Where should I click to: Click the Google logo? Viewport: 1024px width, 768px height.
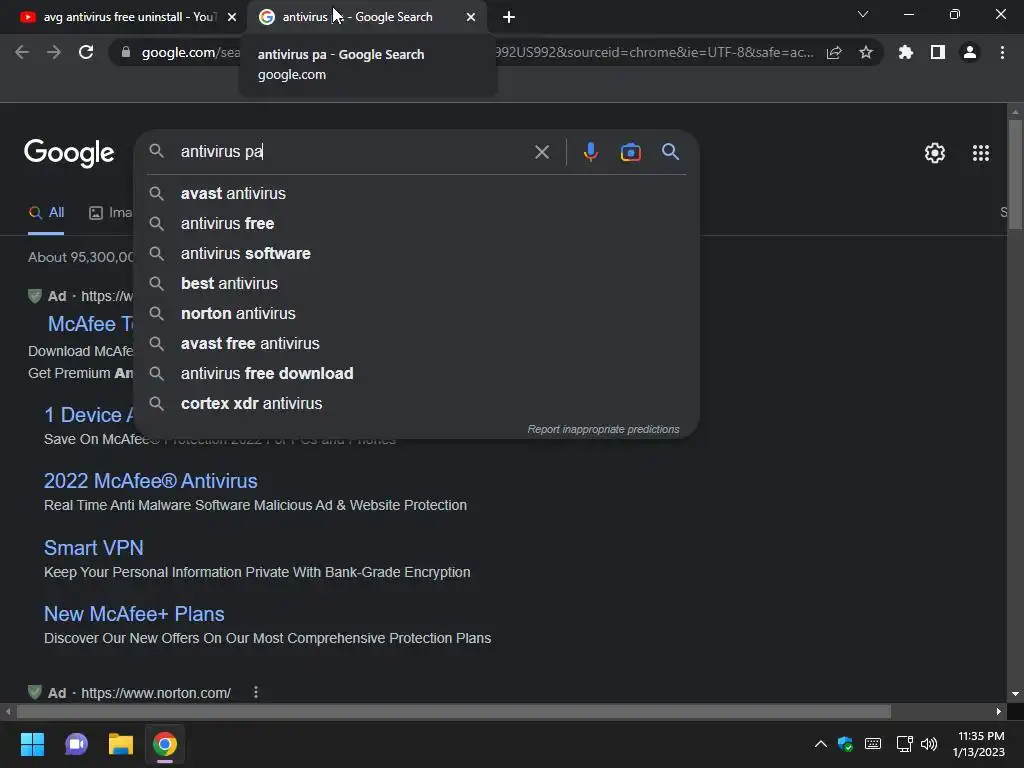coord(69,153)
